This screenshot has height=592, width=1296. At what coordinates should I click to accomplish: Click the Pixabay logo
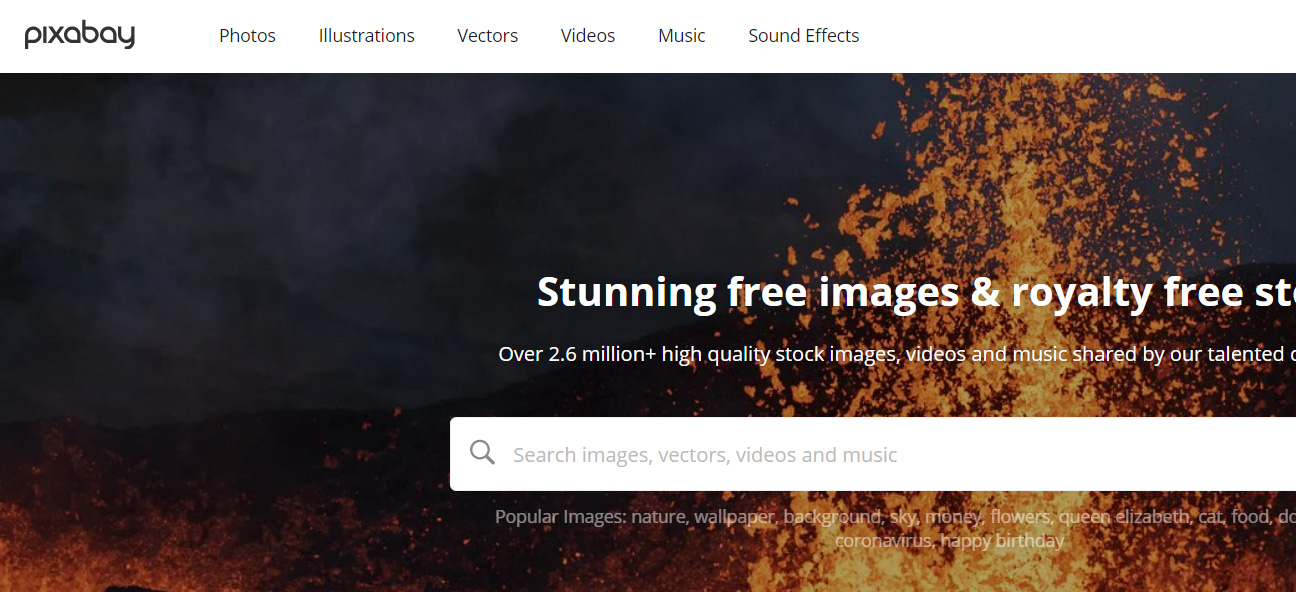click(80, 36)
